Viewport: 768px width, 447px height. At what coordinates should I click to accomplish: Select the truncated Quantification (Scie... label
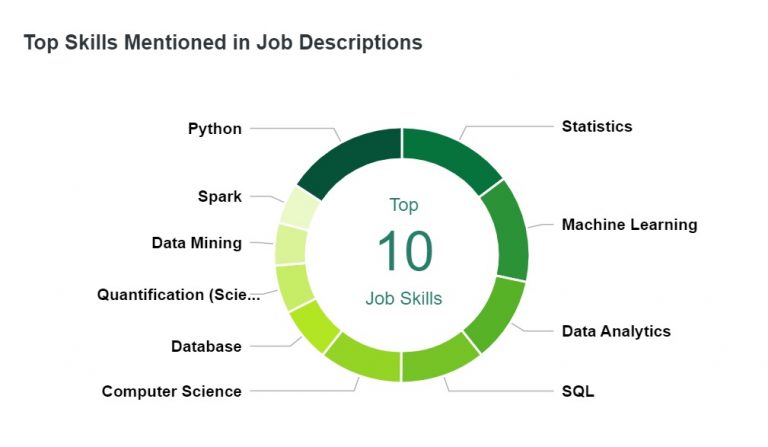coord(179,295)
